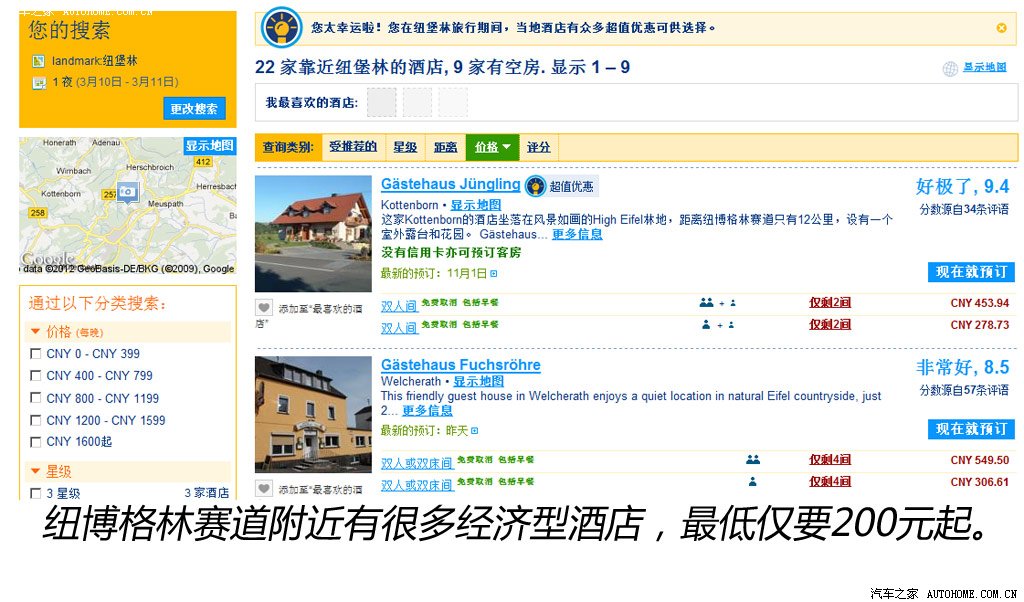Click two-person icon for CNY 549.50 room
This screenshot has height=602, width=1024.
coord(753,460)
